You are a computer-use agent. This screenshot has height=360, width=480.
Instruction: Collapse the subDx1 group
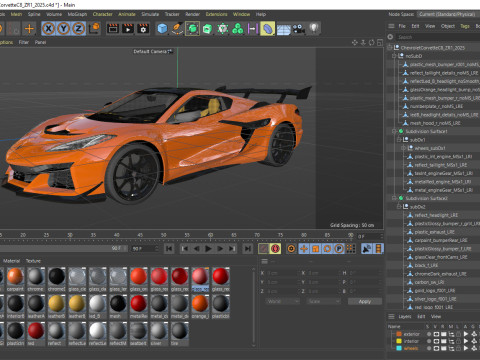[399, 140]
